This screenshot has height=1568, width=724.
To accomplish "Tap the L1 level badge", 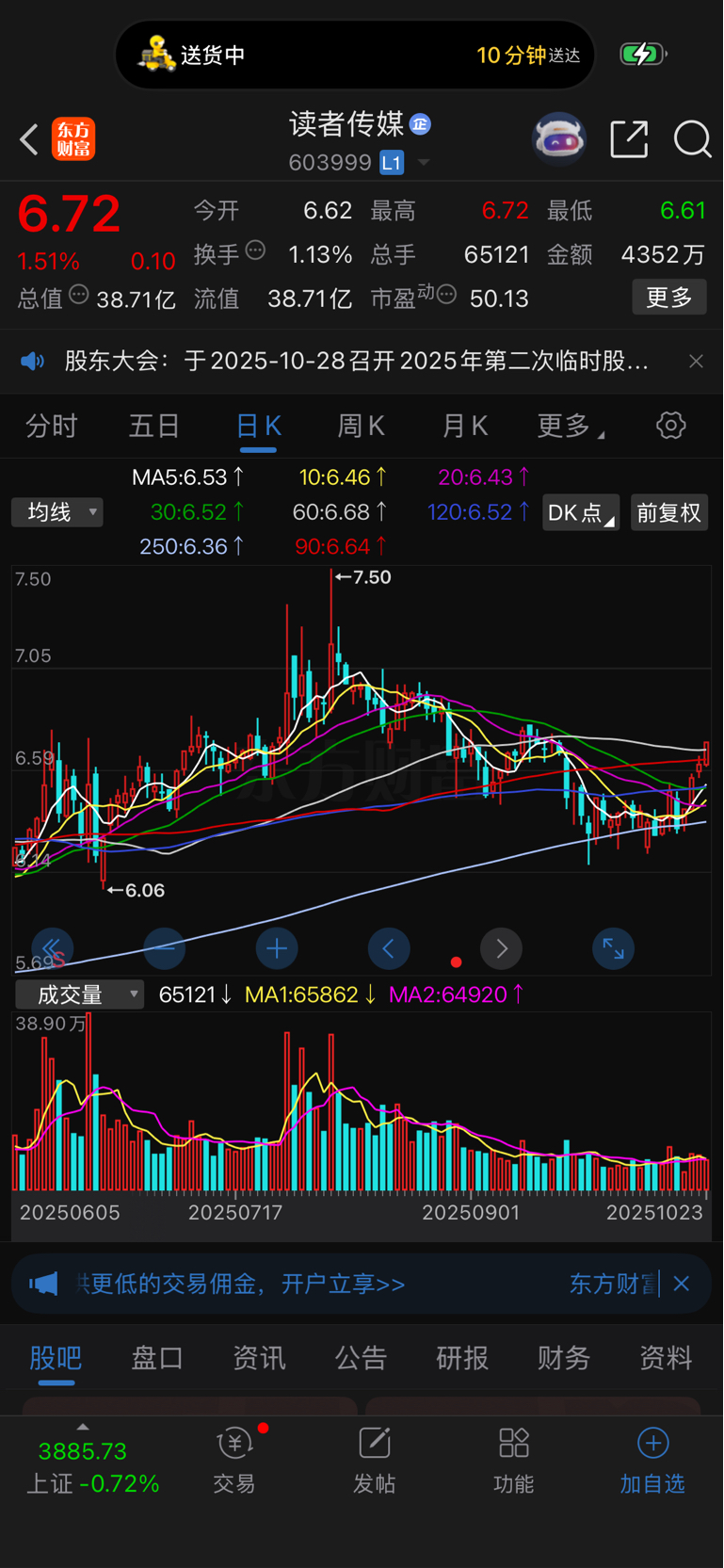I will [x=392, y=163].
